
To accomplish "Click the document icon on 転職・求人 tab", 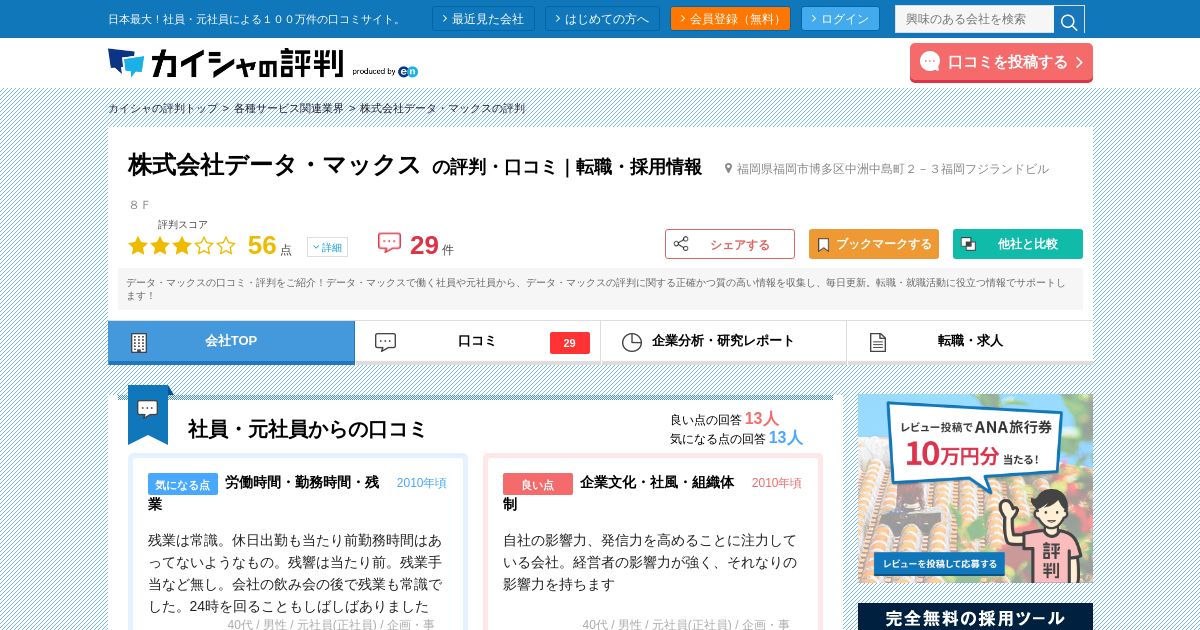I will pyautogui.click(x=878, y=342).
